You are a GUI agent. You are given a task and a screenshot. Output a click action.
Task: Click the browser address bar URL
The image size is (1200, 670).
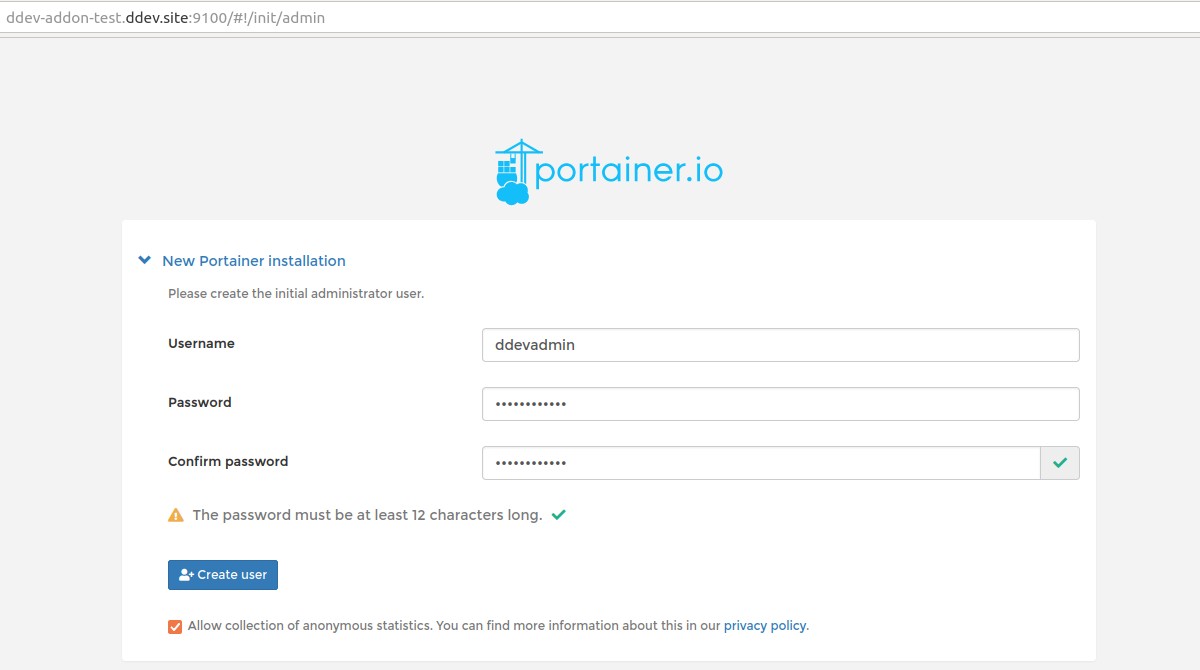(165, 17)
